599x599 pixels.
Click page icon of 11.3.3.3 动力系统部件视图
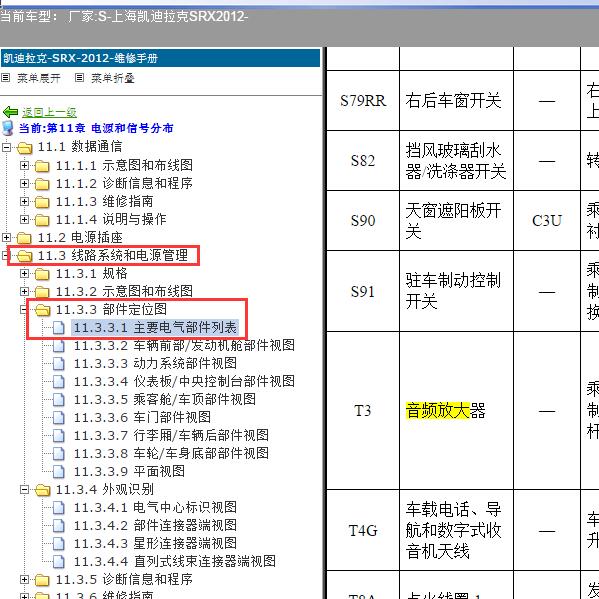pyautogui.click(x=59, y=363)
